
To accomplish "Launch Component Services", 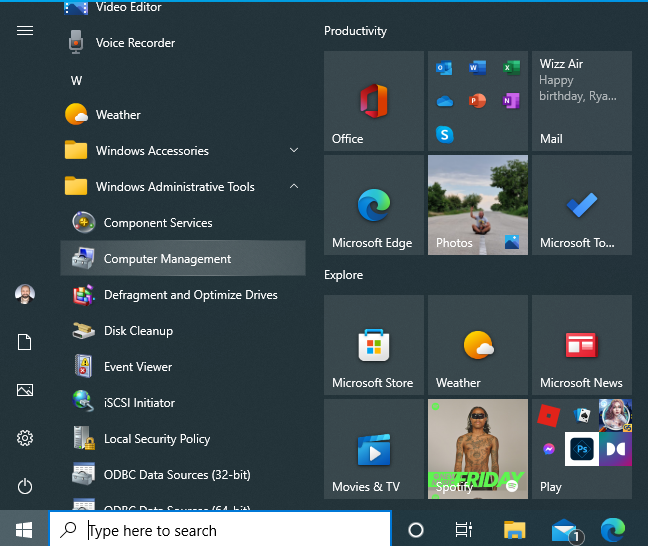I will 183,223.
